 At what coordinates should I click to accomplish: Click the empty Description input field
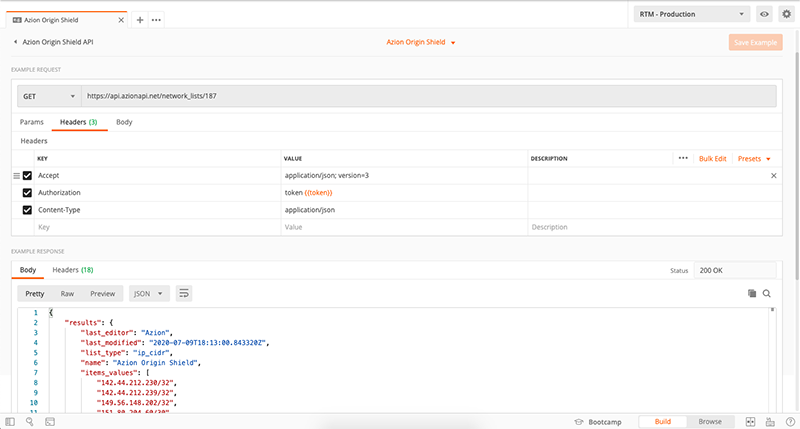pos(655,227)
